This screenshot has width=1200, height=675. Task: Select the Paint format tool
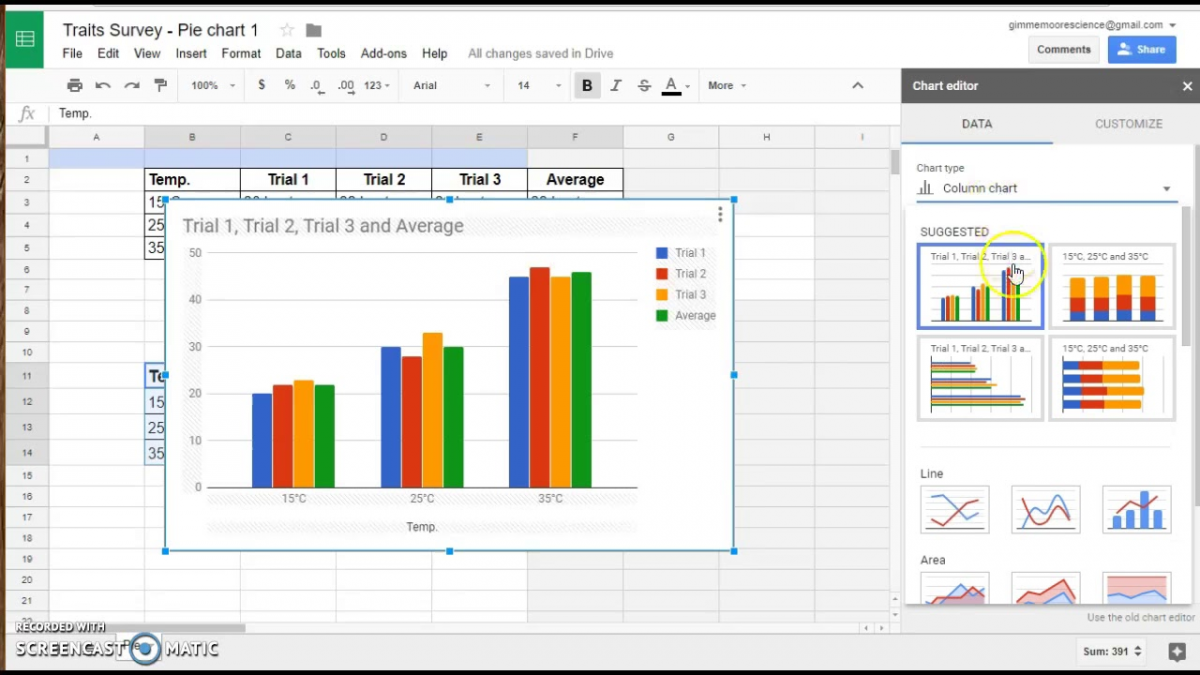160,85
